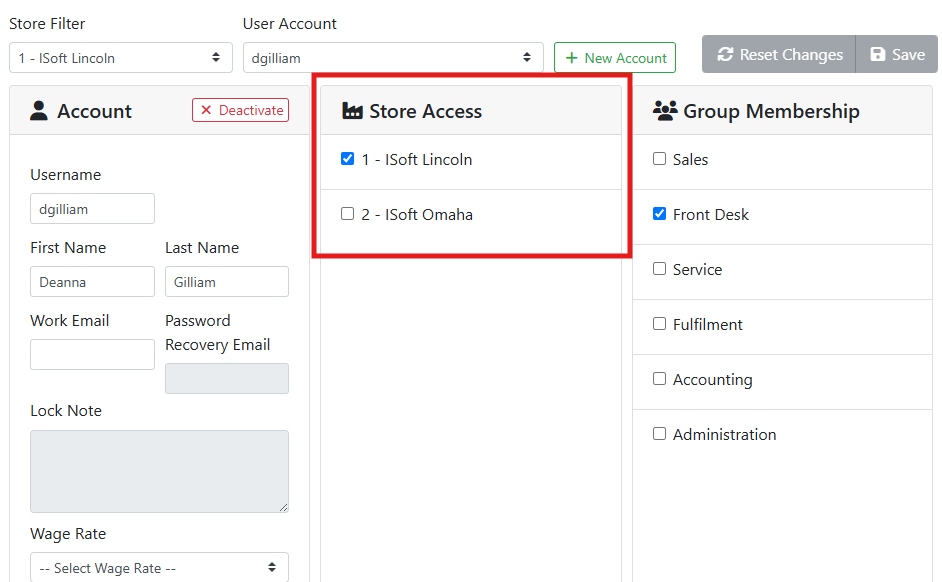Focus the Work Email field
The height and width of the screenshot is (582, 942).
tap(92, 355)
